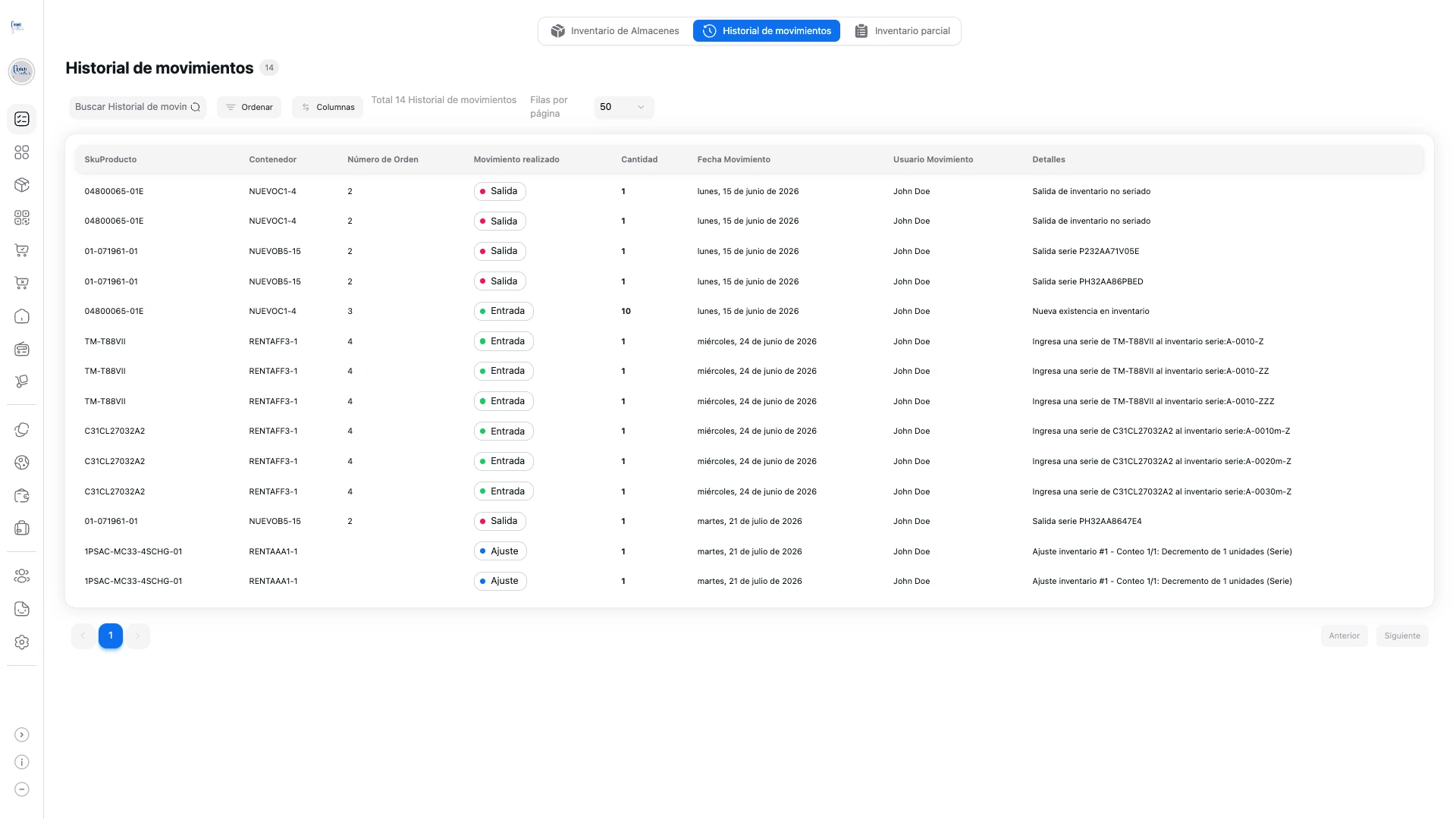Open the settings gear icon in sidebar
Screen dimensions: 1456x819
[x=22, y=642]
